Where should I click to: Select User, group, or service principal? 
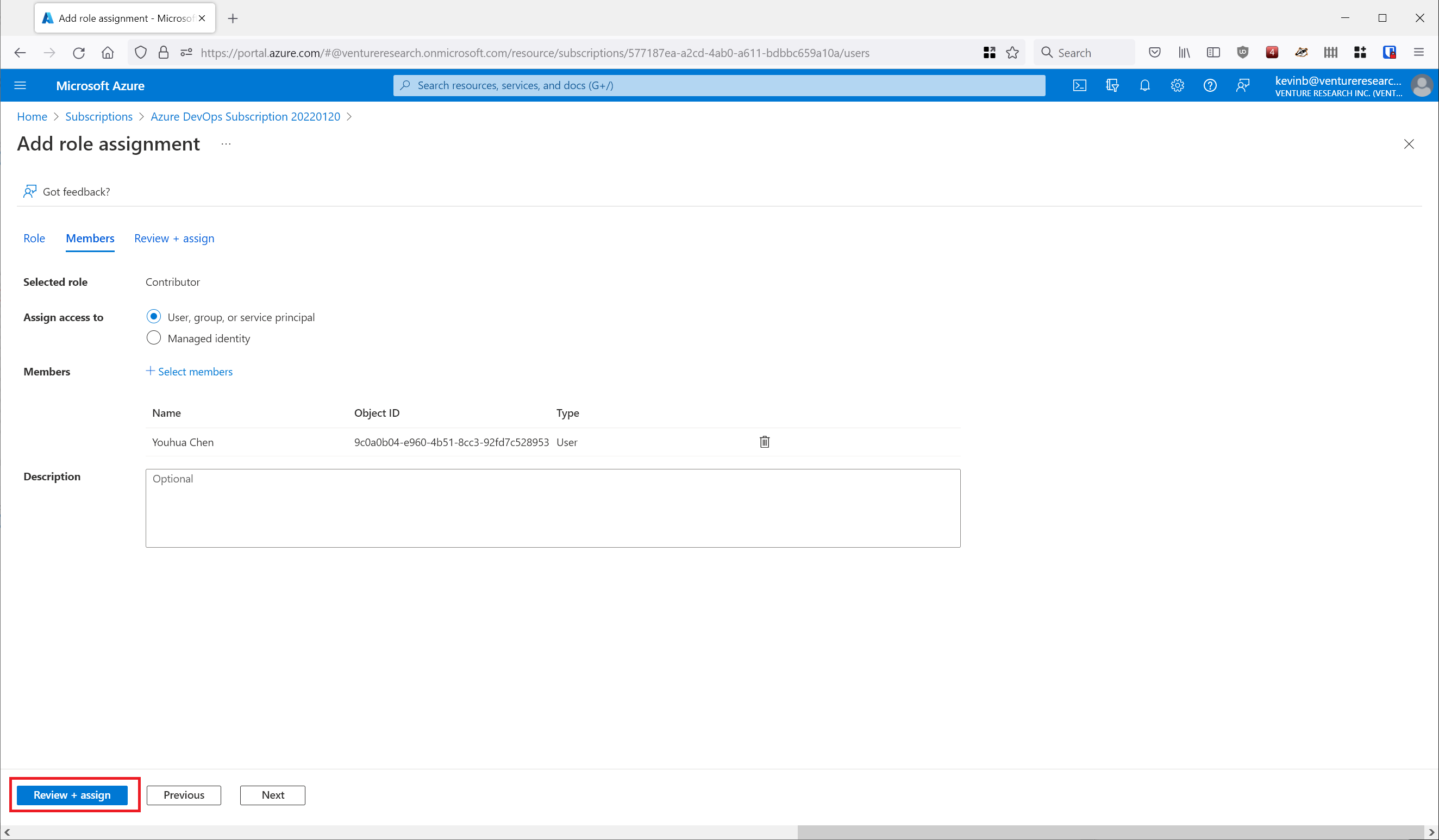154,316
